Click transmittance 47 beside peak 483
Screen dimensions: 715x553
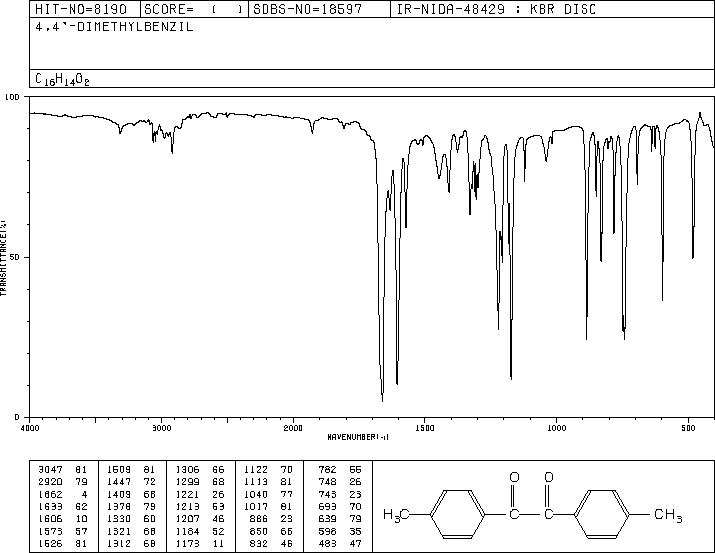pyautogui.click(x=356, y=543)
